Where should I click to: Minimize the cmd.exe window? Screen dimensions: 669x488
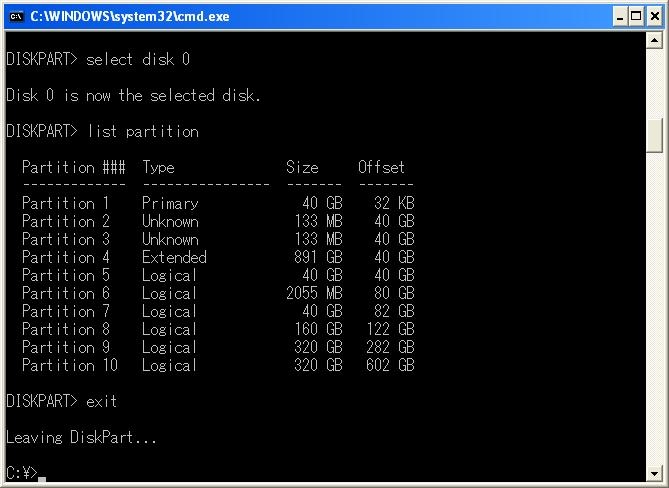(x=620, y=17)
